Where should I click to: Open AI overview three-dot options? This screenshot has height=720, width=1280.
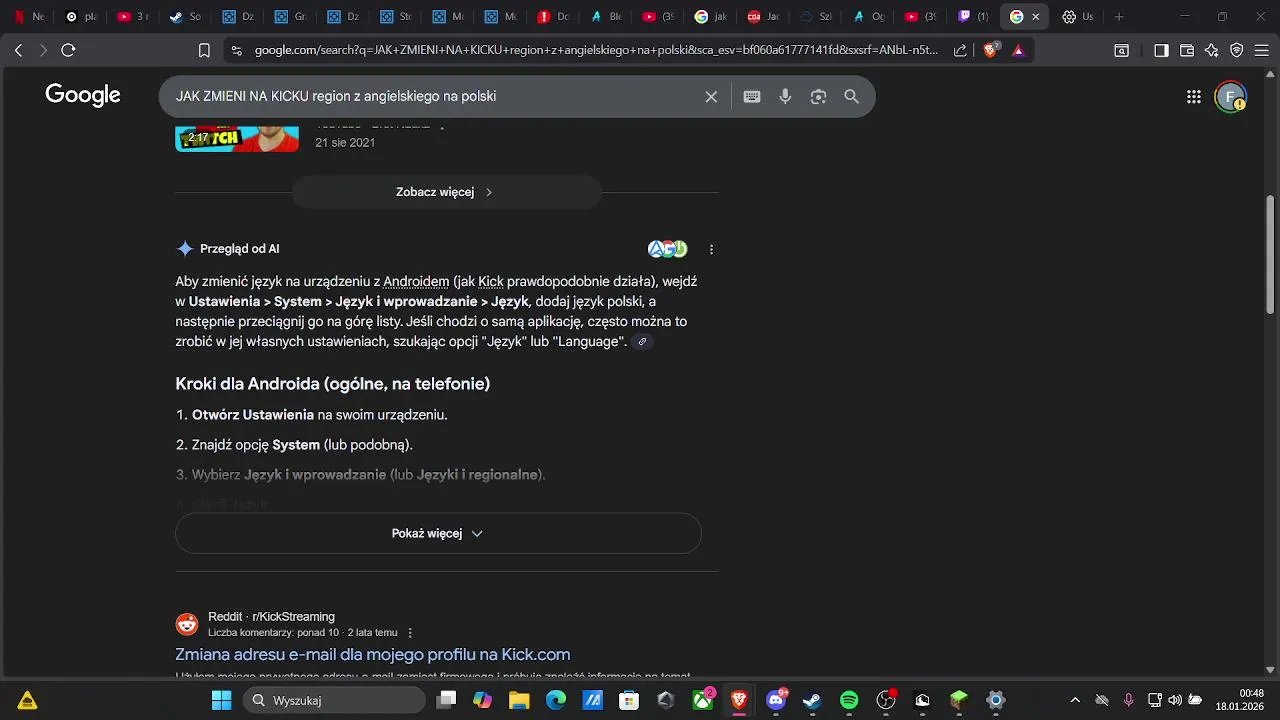point(711,249)
